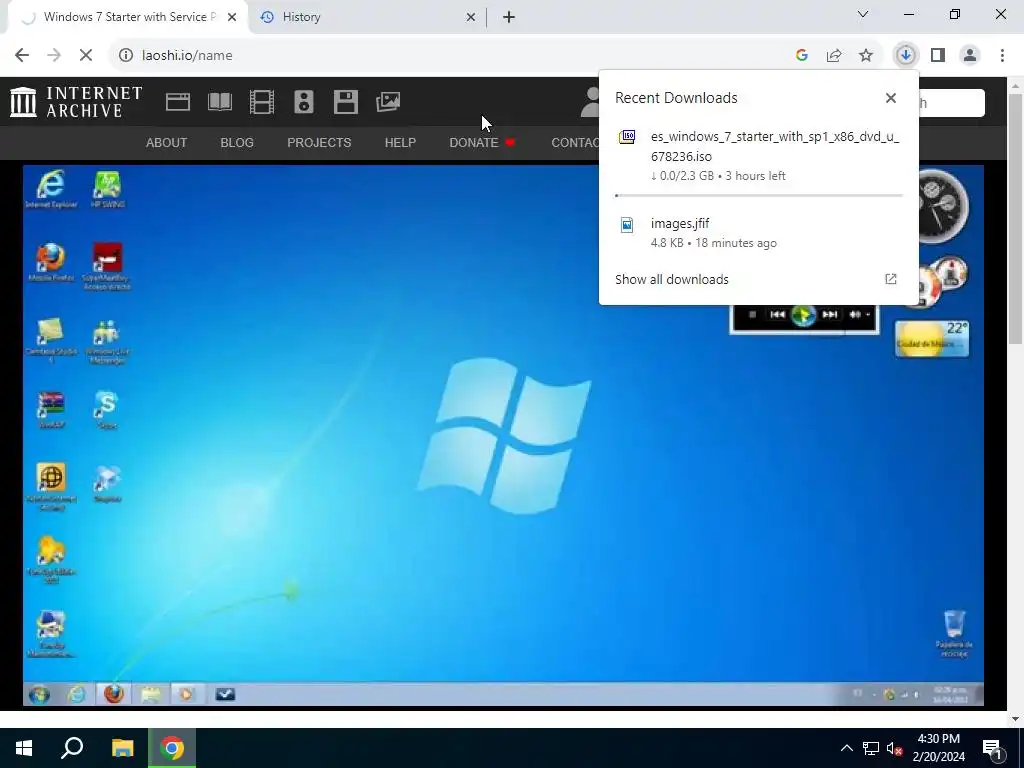Open the BLOG menu item

pos(237,142)
